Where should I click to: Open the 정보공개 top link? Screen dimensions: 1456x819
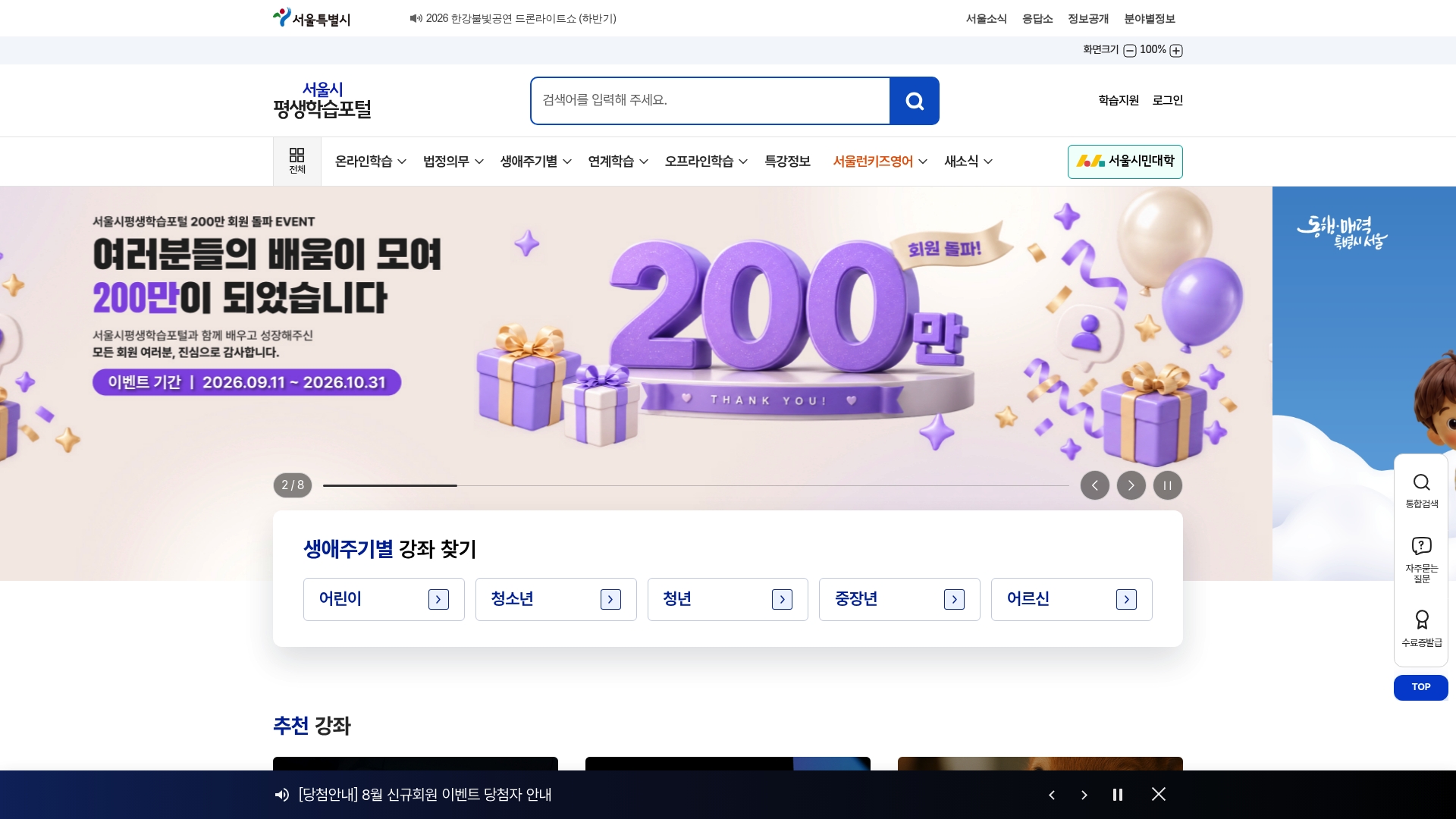pos(1088,18)
